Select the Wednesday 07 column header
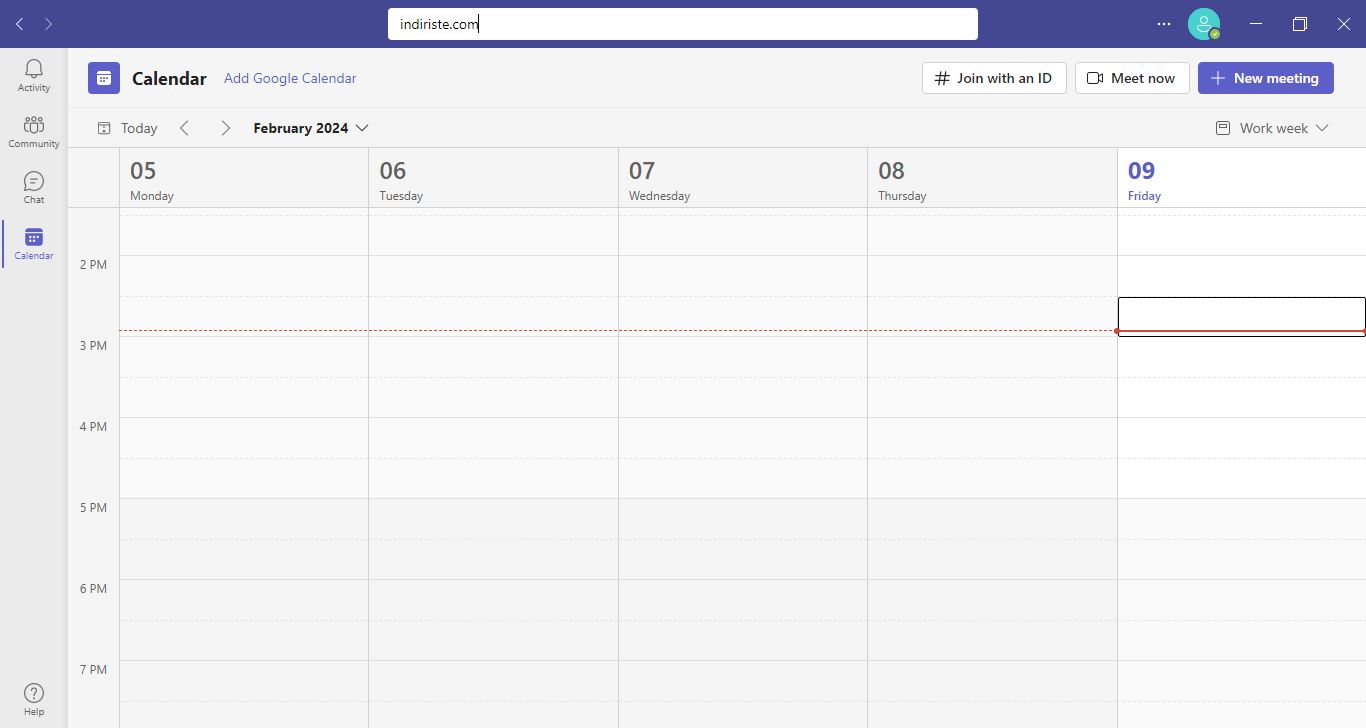Screen dimensions: 1366x728 tap(743, 179)
